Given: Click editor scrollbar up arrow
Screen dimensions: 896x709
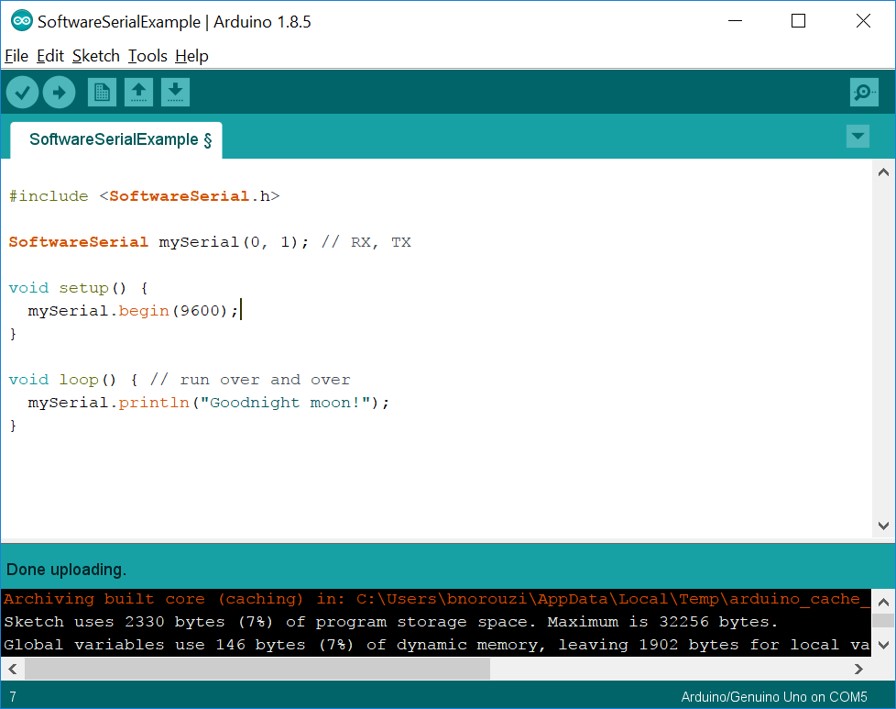Looking at the screenshot, I should [883, 172].
